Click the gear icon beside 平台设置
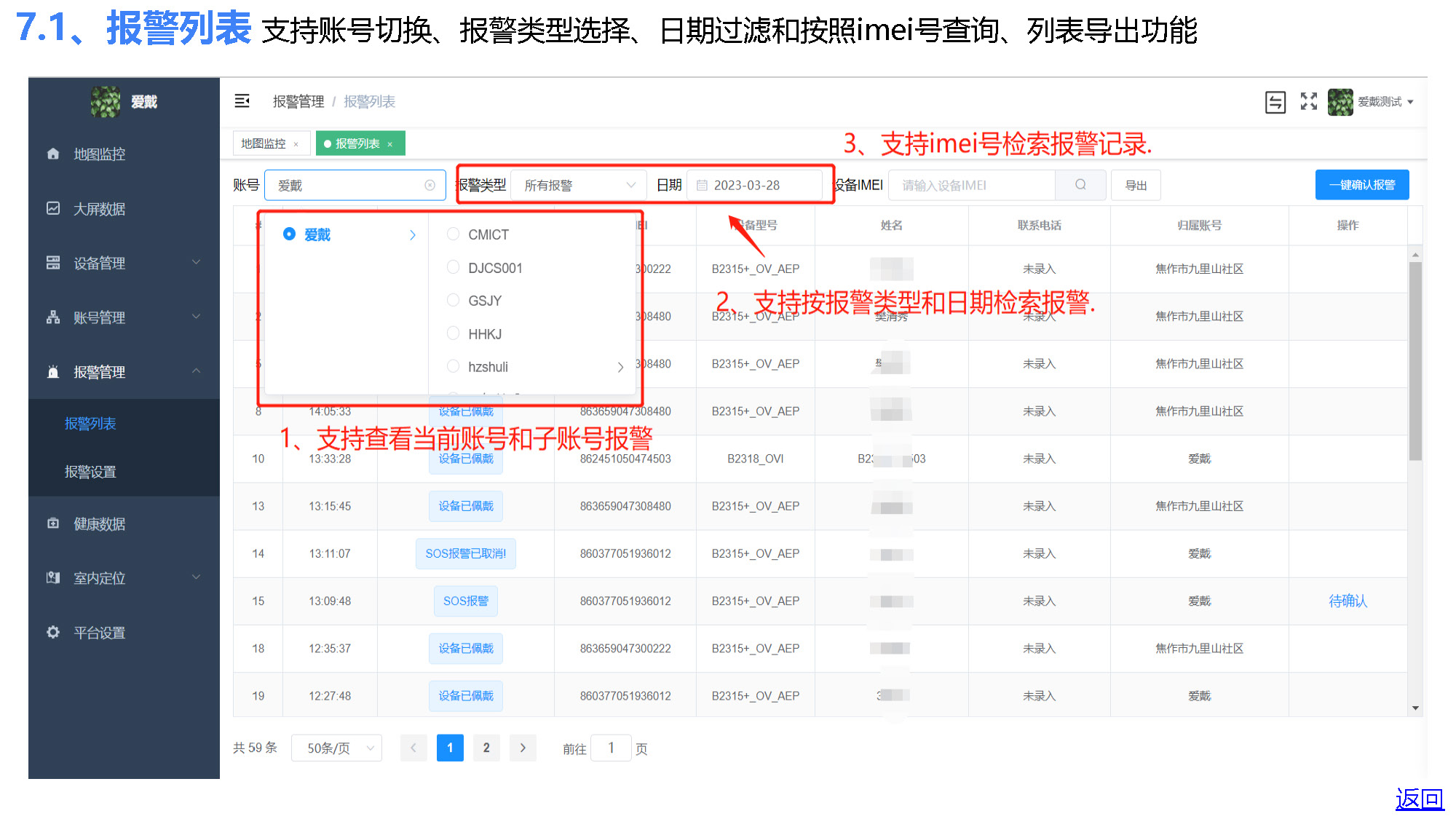 [x=53, y=632]
